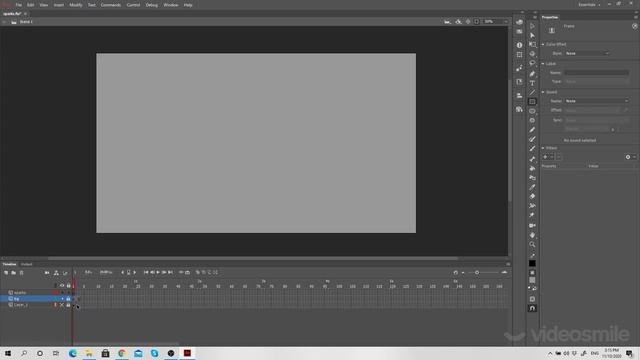Open the Align panel icon
The image size is (640, 360).
519,95
